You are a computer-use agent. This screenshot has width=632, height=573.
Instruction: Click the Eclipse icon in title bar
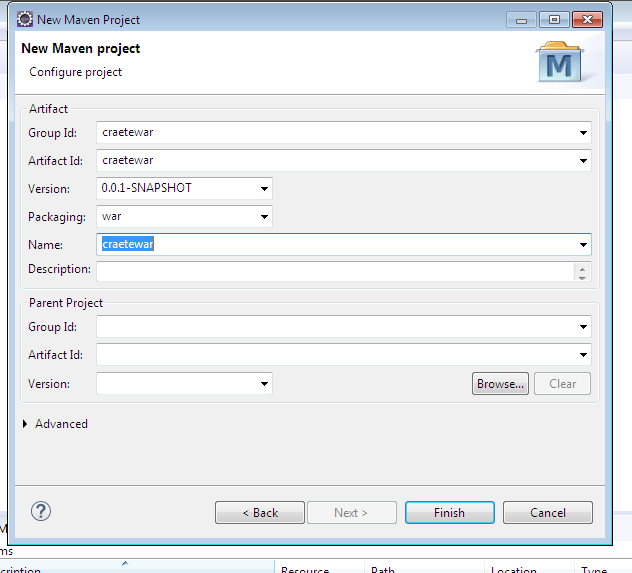pyautogui.click(x=25, y=19)
